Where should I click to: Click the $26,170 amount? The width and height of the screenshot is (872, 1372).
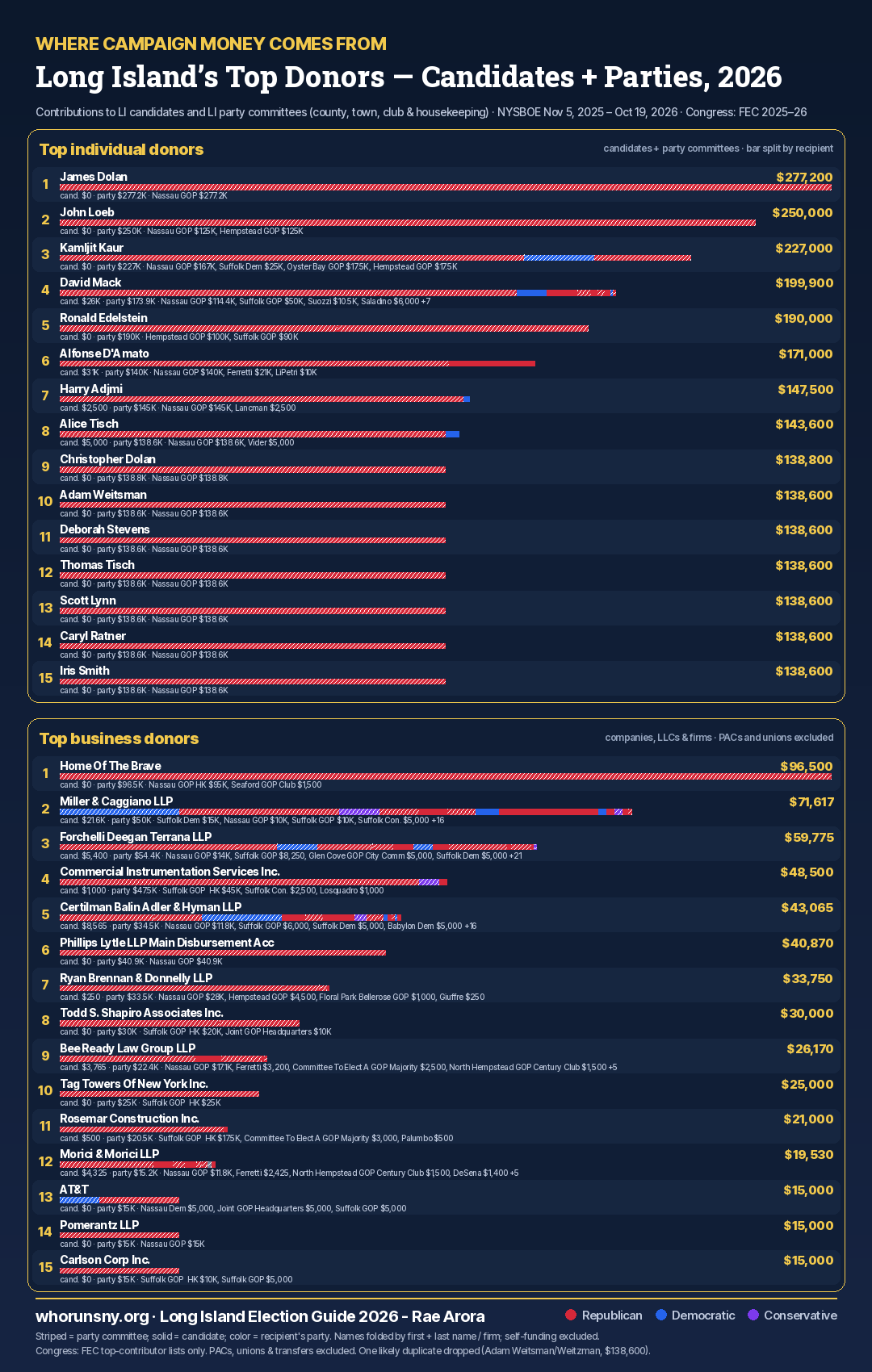(811, 1049)
